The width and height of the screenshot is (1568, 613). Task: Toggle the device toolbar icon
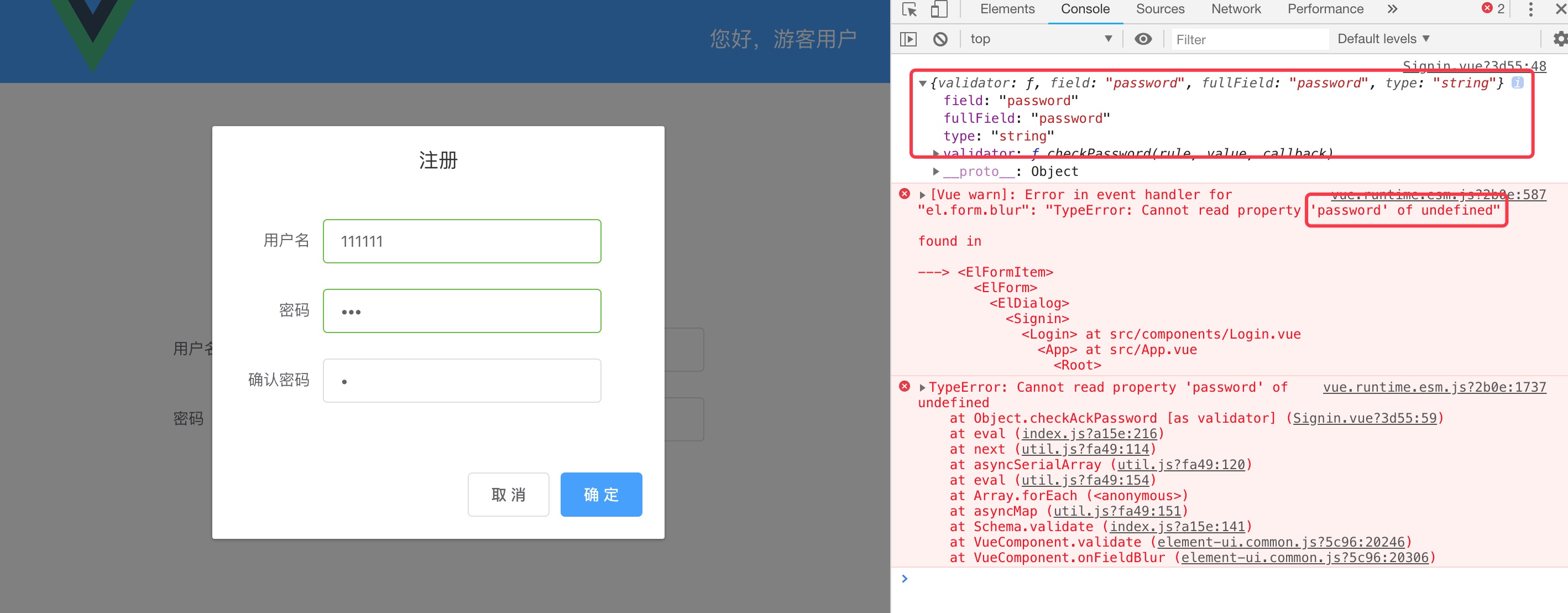939,9
